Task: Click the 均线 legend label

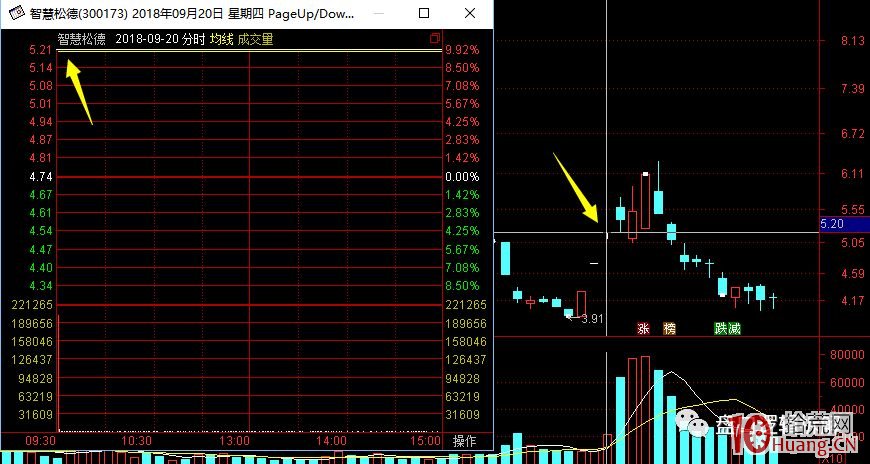Action: click(221, 39)
